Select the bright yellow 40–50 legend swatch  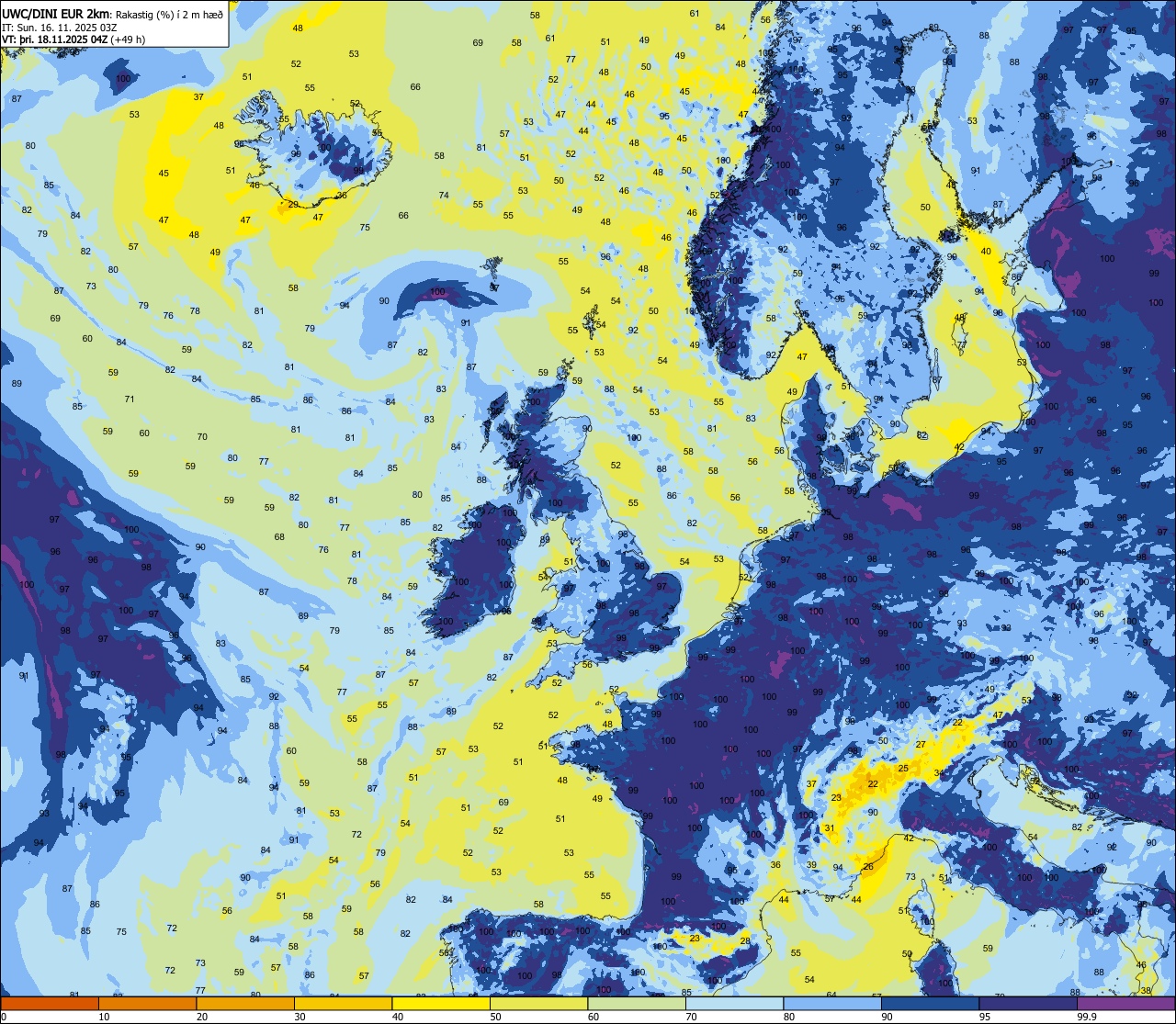tap(441, 1004)
